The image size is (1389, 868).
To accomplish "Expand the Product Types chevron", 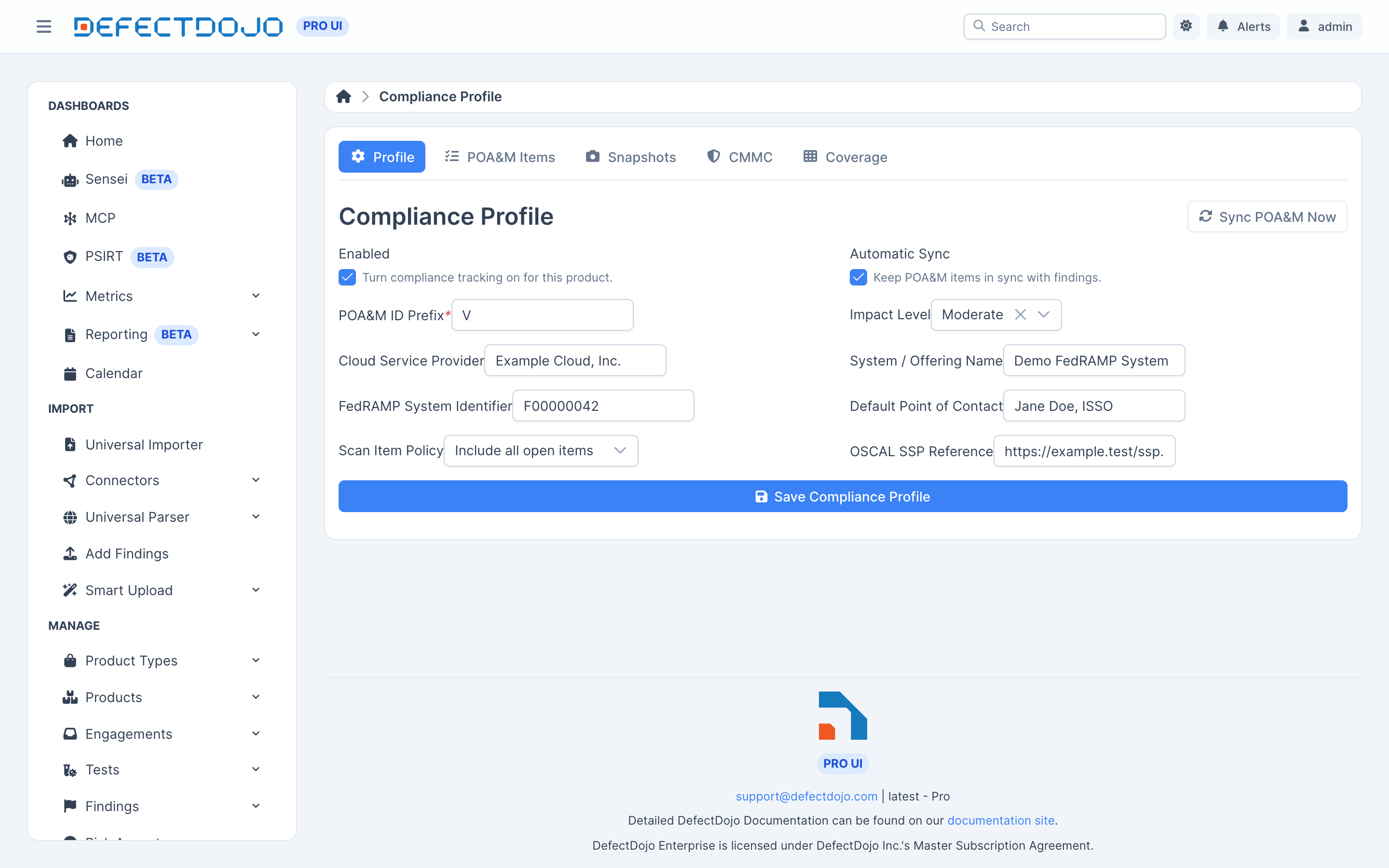I will coord(256,660).
